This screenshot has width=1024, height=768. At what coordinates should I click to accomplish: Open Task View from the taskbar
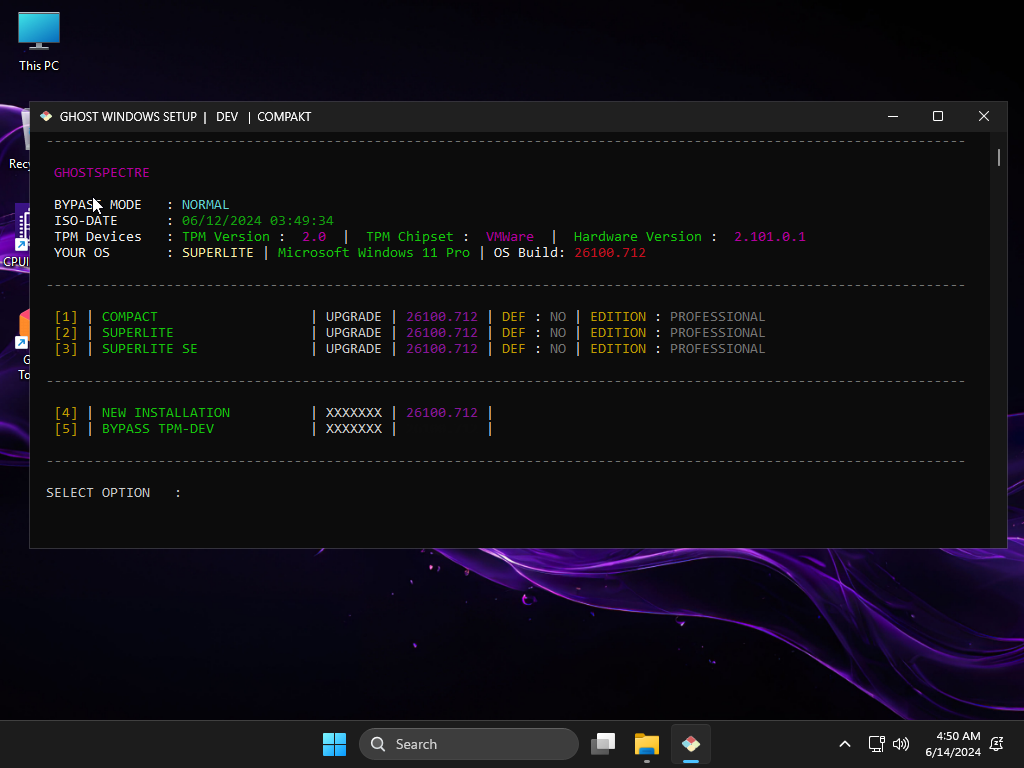coord(603,744)
